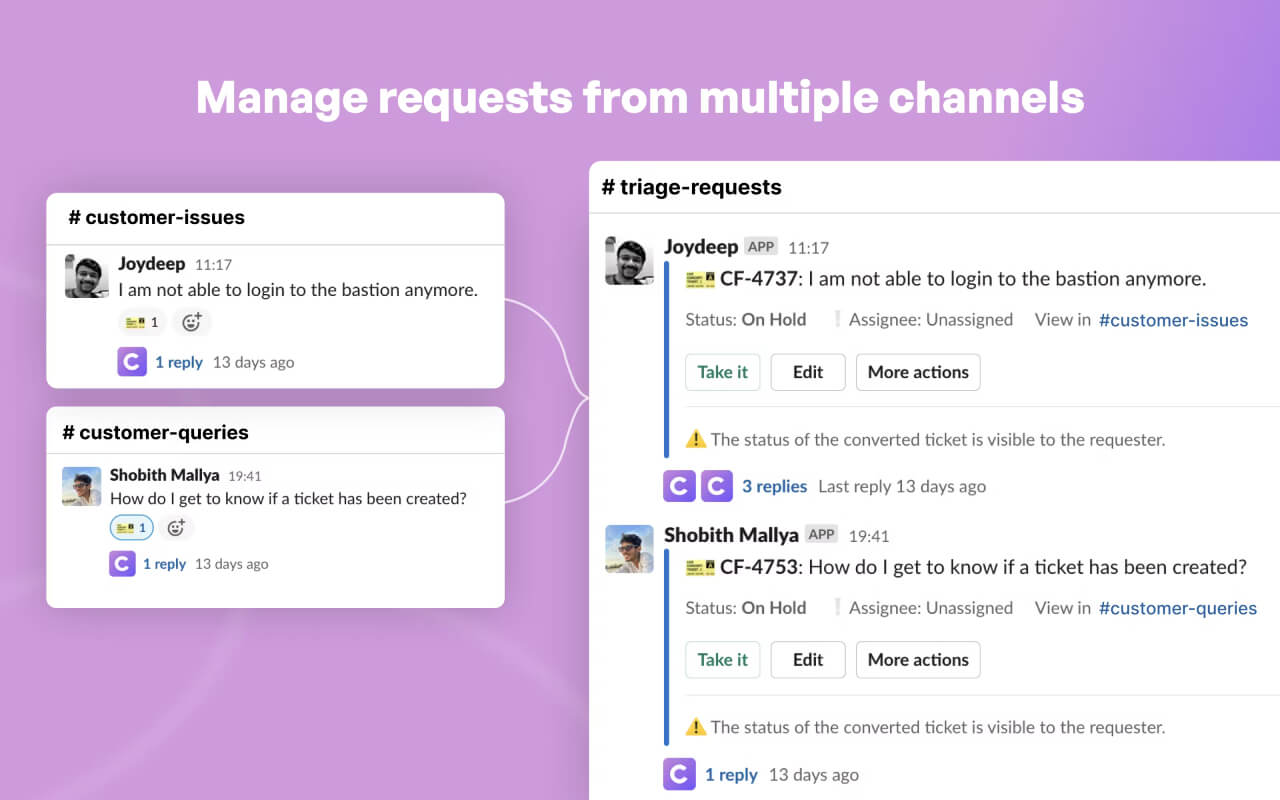Click the APP badge next to Shobith Mallya
The image size is (1280, 800).
822,535
